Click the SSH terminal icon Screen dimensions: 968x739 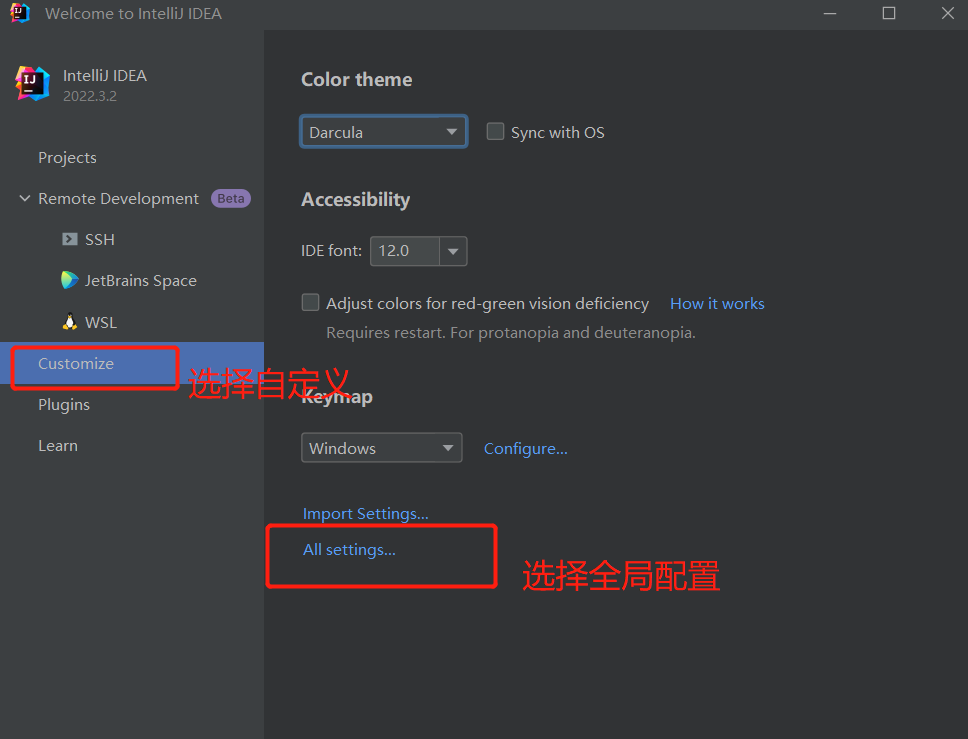(70, 239)
